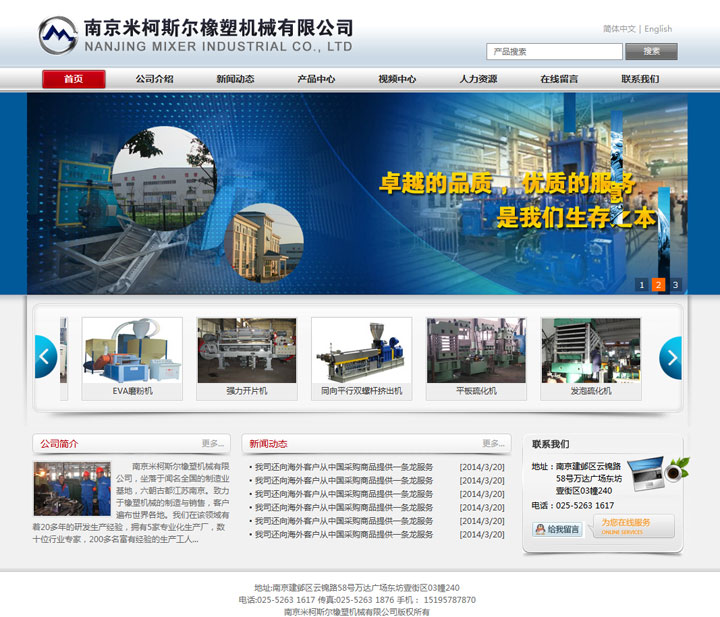Switch to banner slide 2
The height and width of the screenshot is (617, 720).
click(x=658, y=285)
